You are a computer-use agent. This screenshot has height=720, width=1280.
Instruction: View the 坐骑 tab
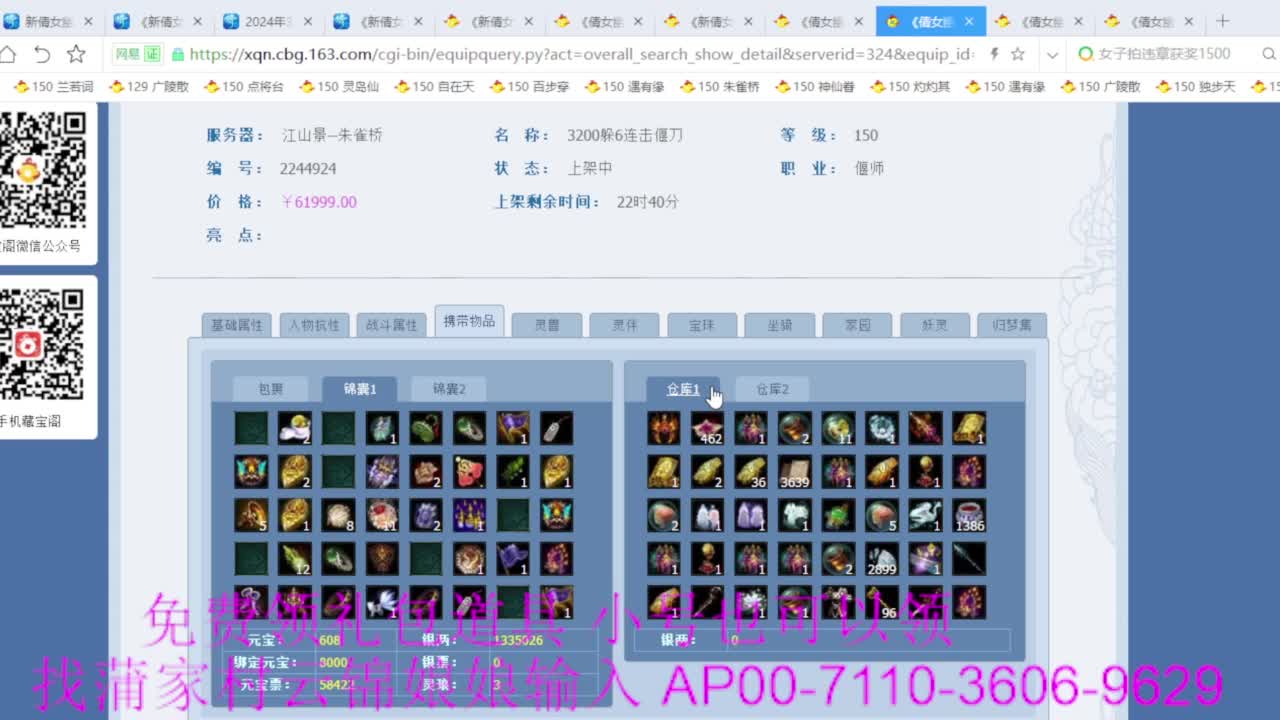tap(780, 325)
